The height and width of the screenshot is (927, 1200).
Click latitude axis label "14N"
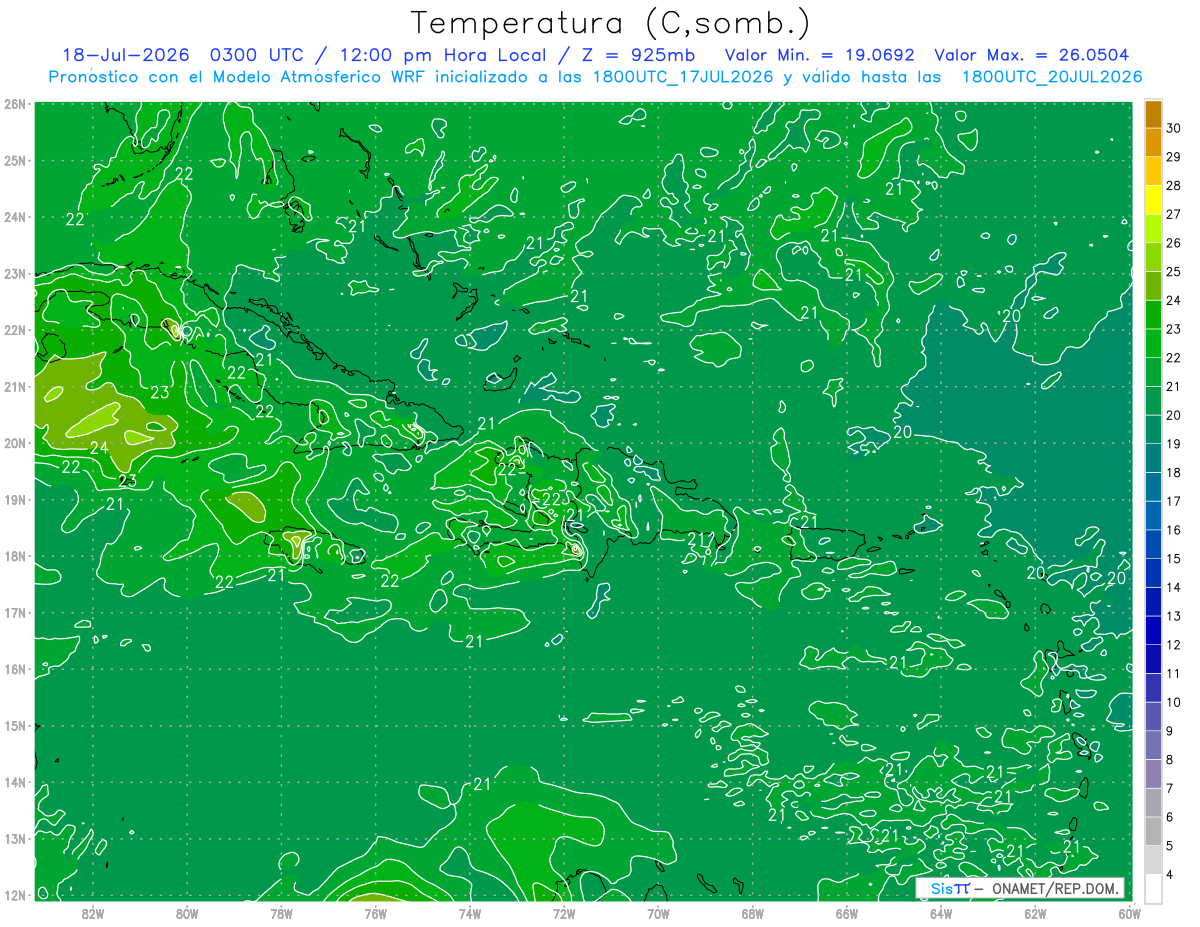point(15,782)
